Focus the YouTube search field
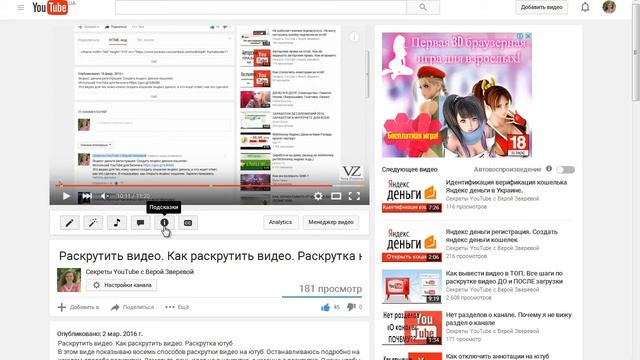Image resolution: width=640 pixels, height=360 pixels. (x=261, y=7)
